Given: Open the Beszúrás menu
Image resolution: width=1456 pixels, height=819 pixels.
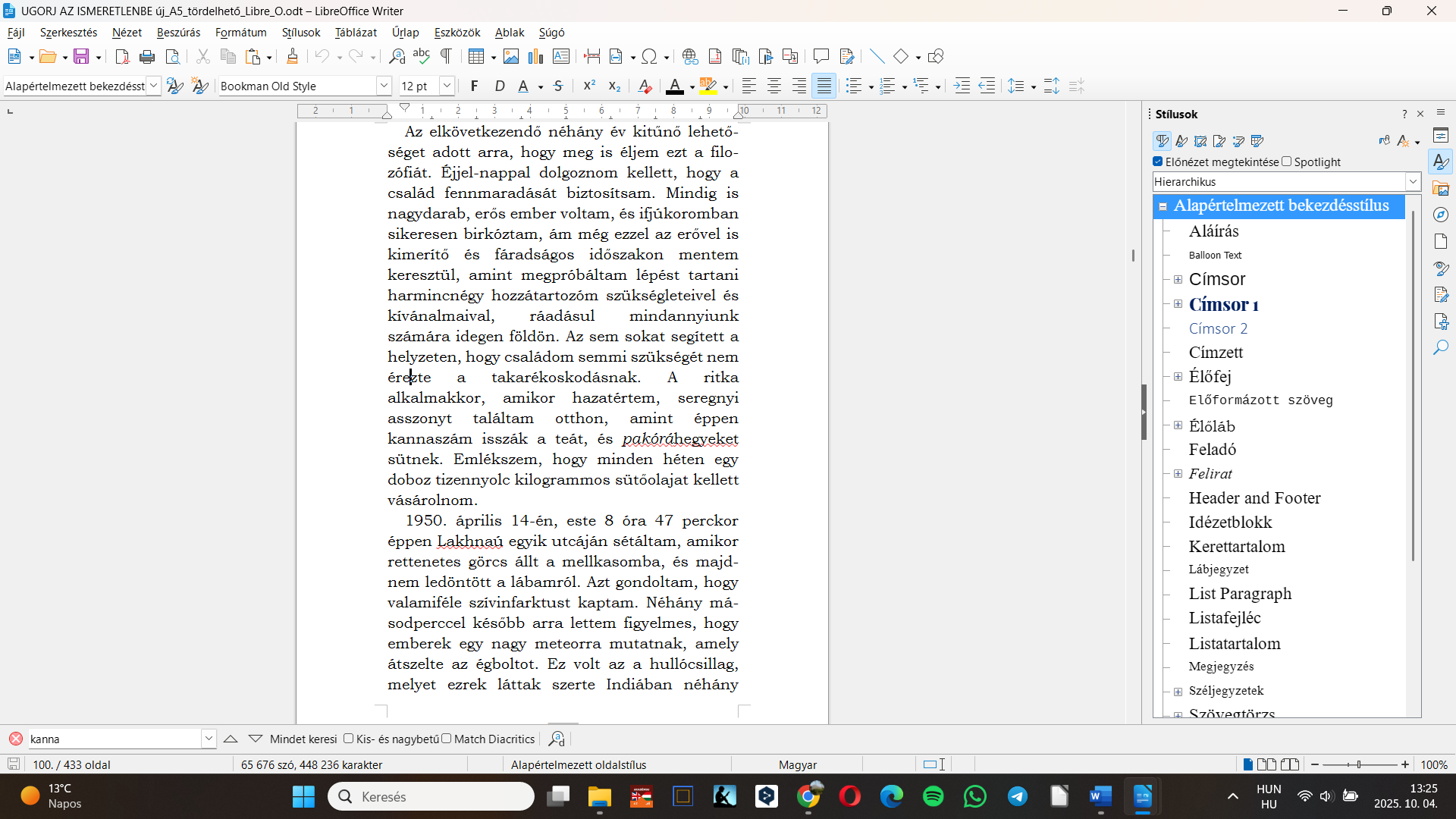Looking at the screenshot, I should click(x=178, y=33).
